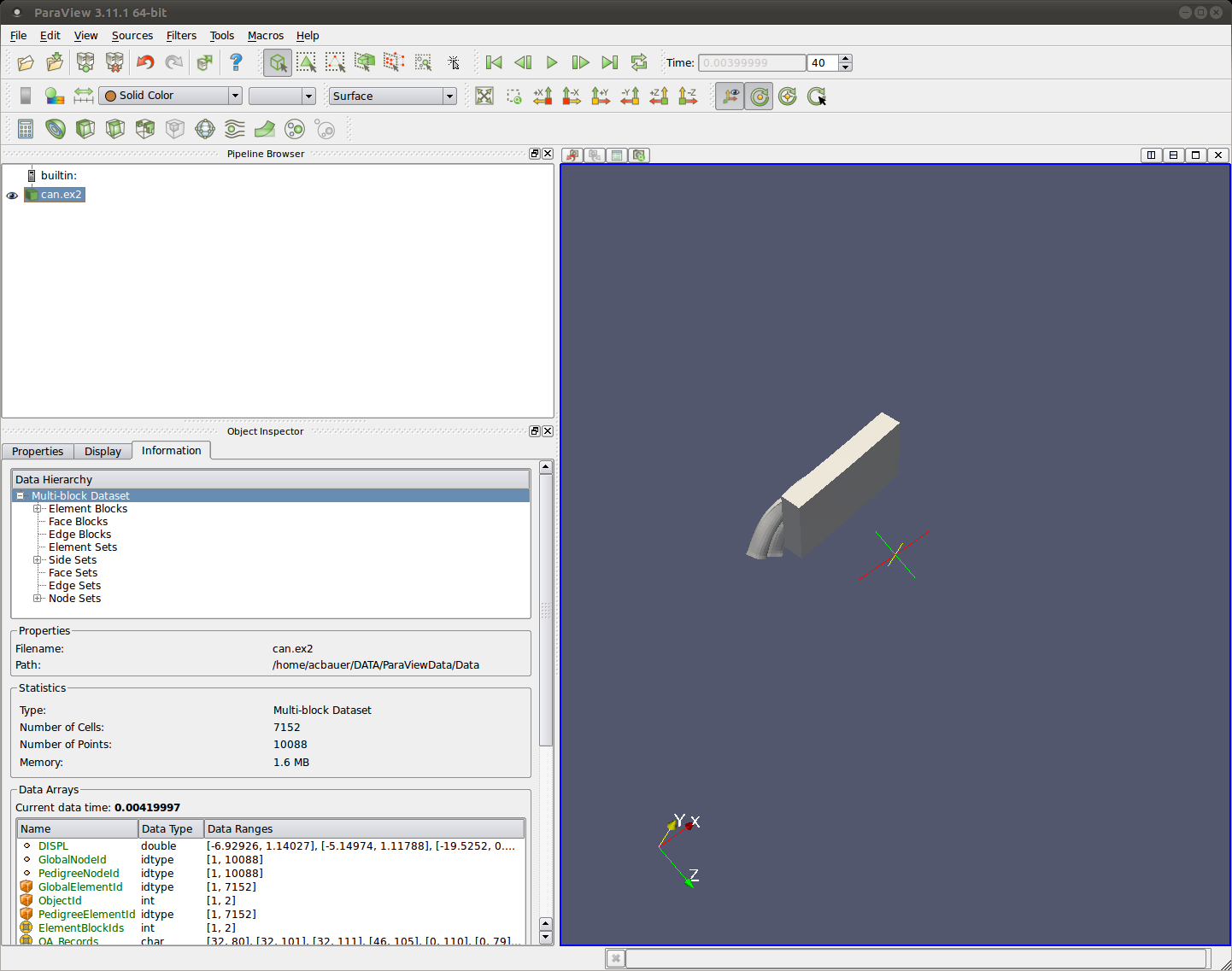This screenshot has width=1232, height=971.
Task: Split the render view horizontally
Action: pos(1151,155)
